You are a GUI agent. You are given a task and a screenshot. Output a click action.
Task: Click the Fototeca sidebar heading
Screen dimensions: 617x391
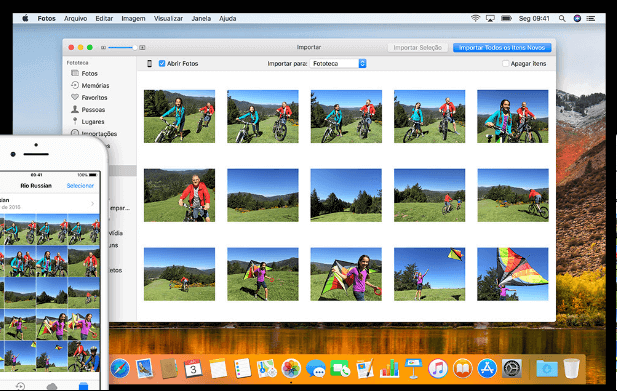(78, 63)
